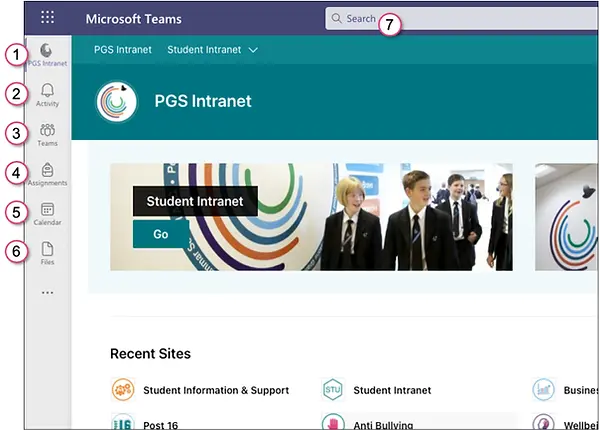
Task: Click the PGS Intranet site title
Action: click(203, 101)
